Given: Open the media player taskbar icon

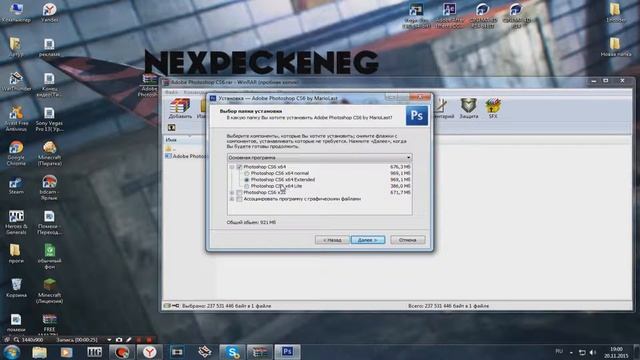Looking at the screenshot, I should click(66, 352).
